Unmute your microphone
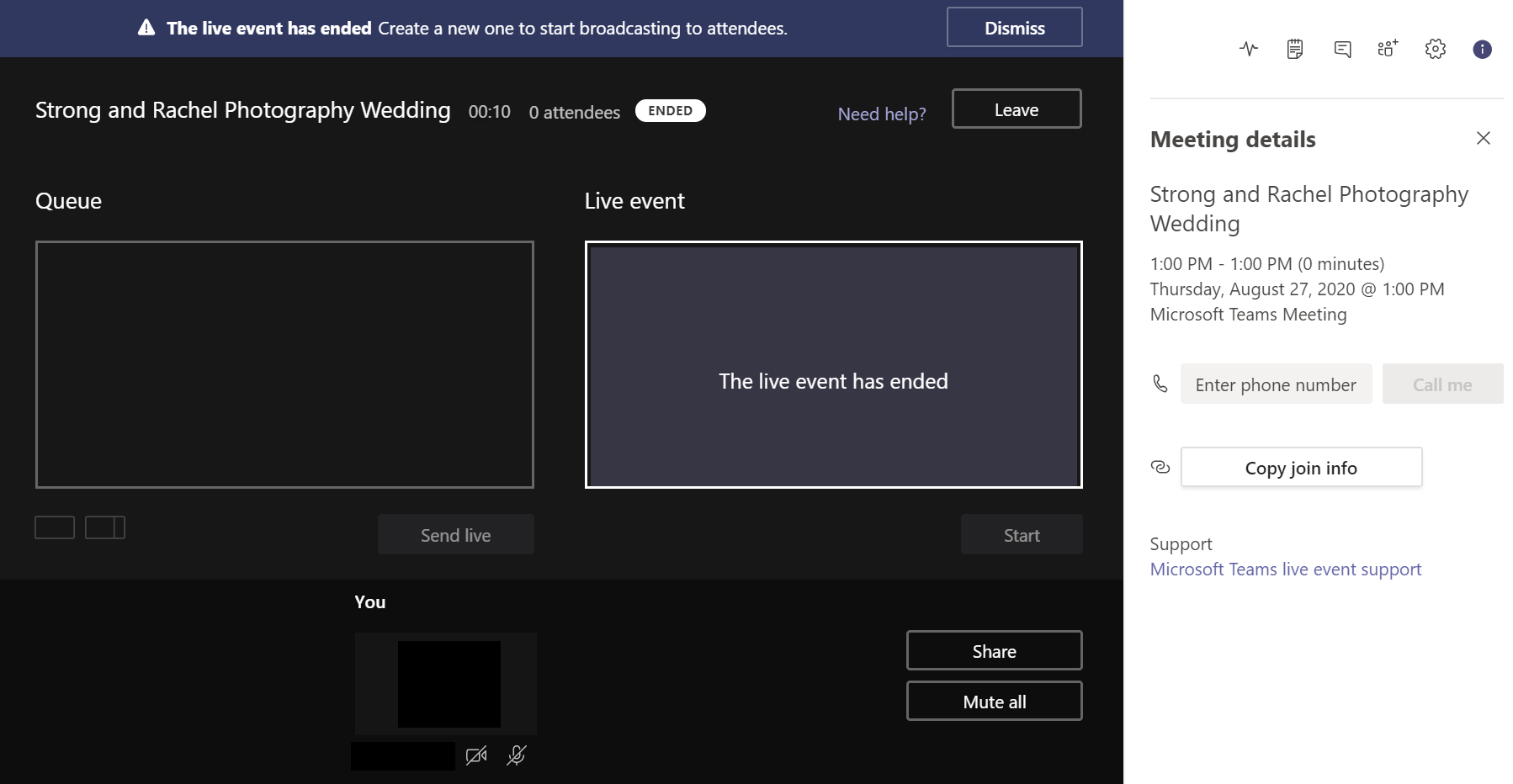1513x784 pixels. (517, 755)
